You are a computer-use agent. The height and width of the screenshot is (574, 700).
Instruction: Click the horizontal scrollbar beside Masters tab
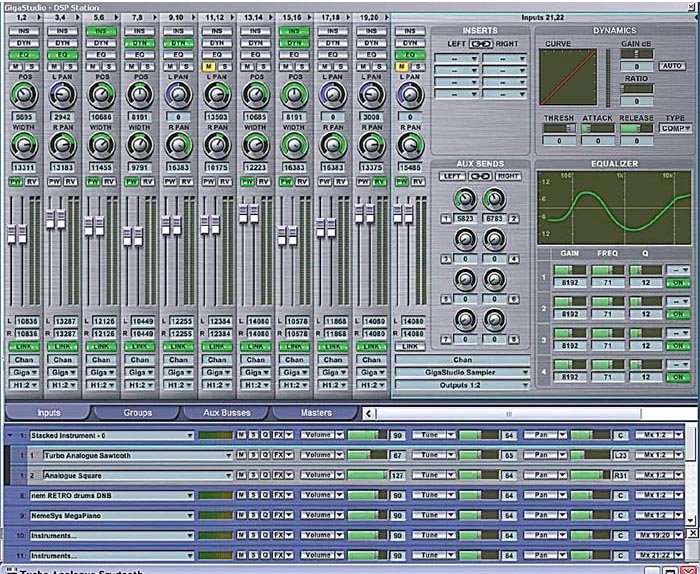click(x=508, y=414)
